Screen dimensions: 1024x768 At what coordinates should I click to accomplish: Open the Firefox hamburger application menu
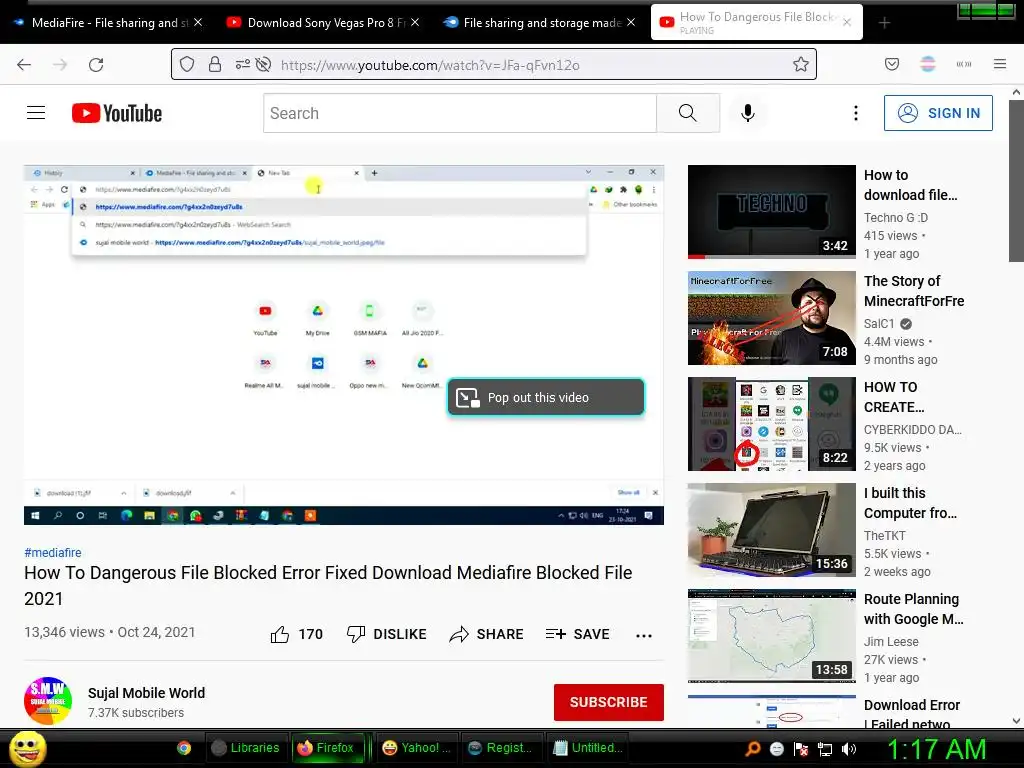[1000, 64]
